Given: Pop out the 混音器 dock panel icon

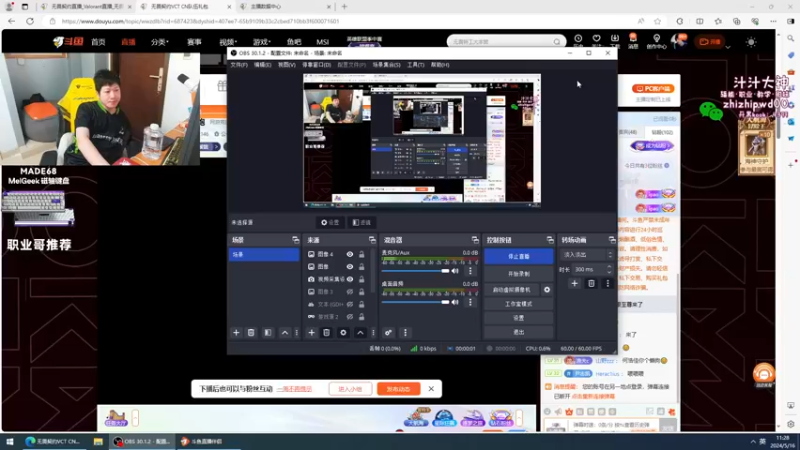Looking at the screenshot, I should click(475, 240).
